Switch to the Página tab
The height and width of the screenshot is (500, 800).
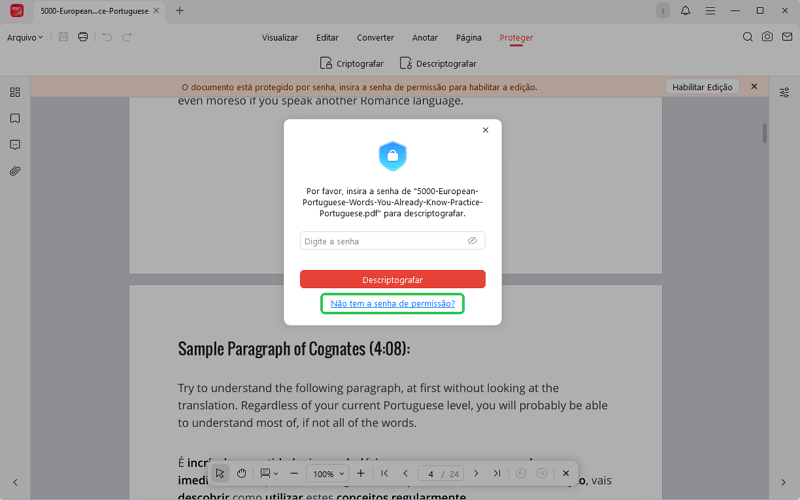468,38
